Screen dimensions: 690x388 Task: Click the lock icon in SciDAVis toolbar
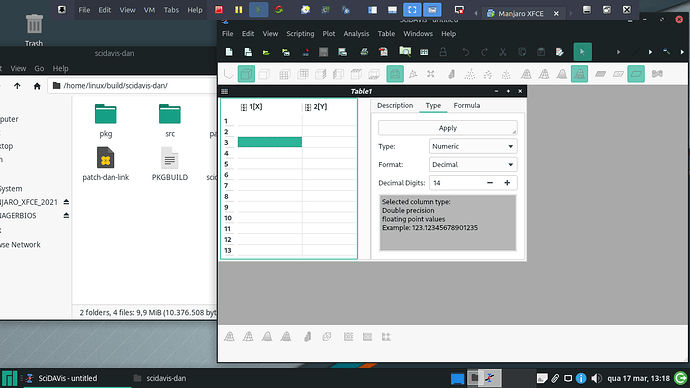pyautogui.click(x=443, y=52)
